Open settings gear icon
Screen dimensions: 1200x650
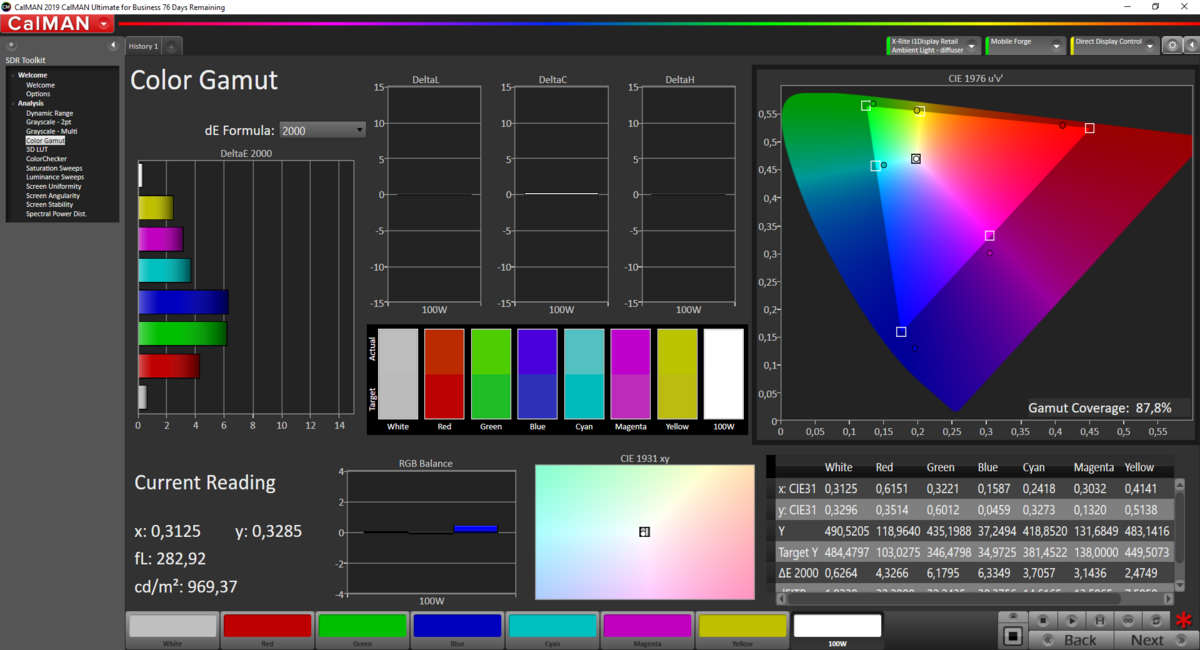[1171, 46]
